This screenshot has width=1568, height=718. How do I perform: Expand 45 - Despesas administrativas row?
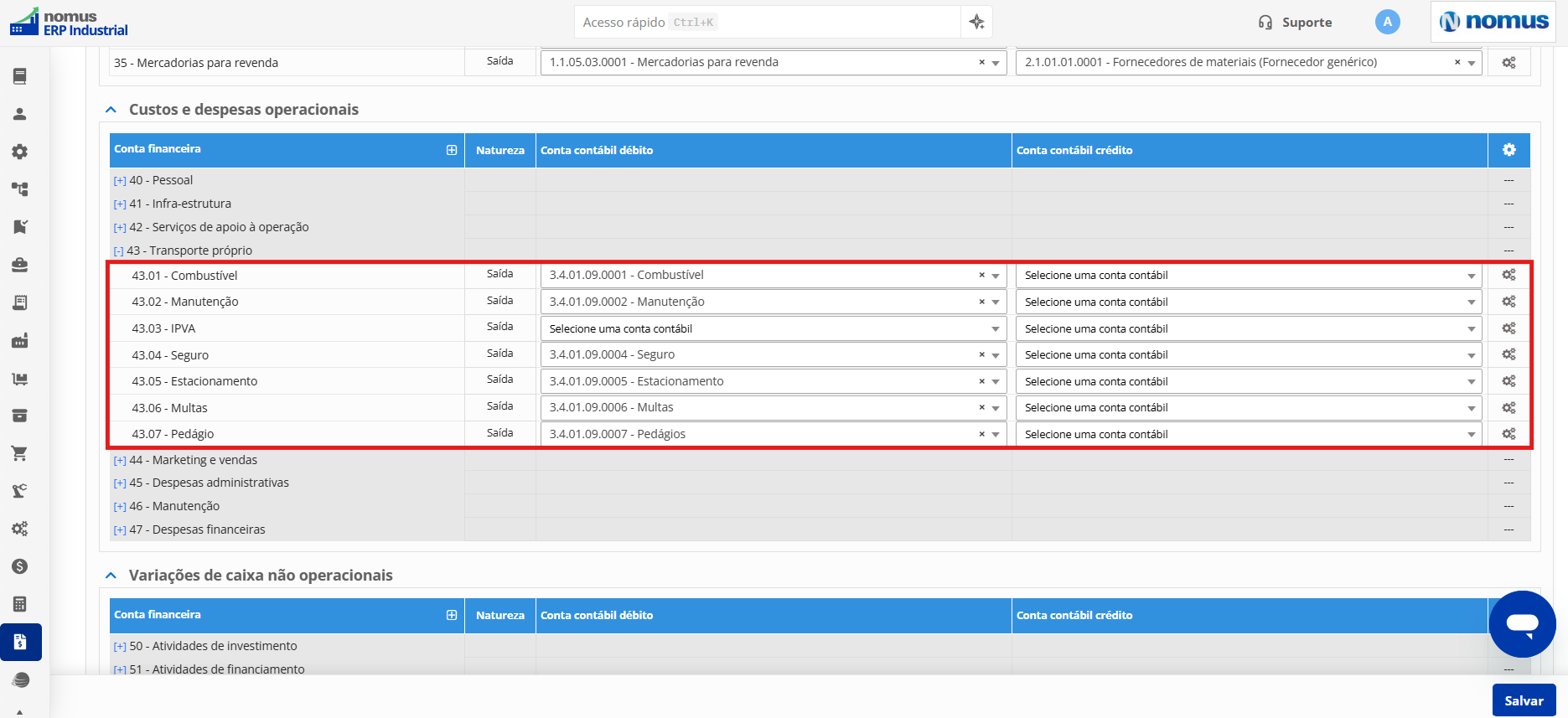click(x=120, y=483)
